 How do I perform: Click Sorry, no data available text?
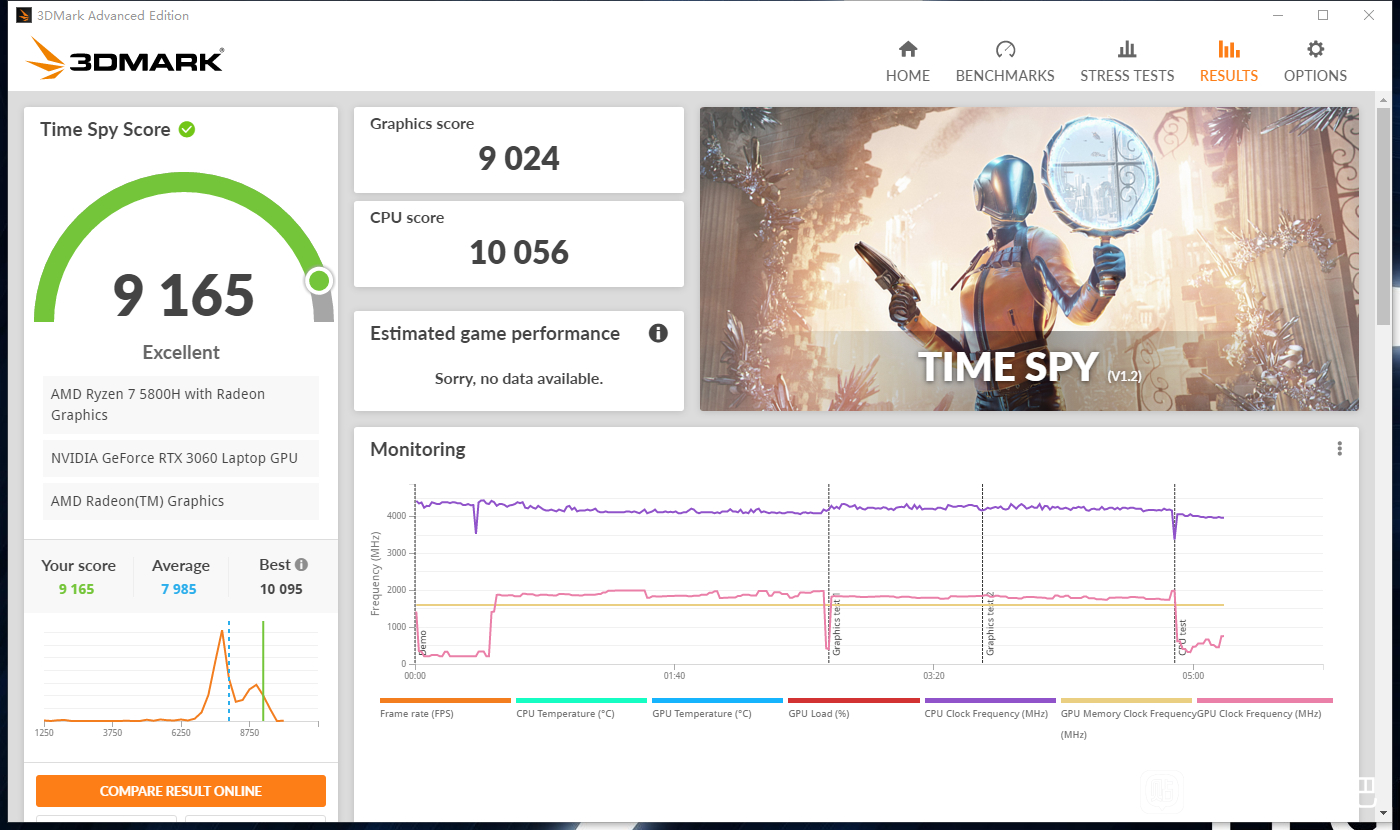coord(518,379)
